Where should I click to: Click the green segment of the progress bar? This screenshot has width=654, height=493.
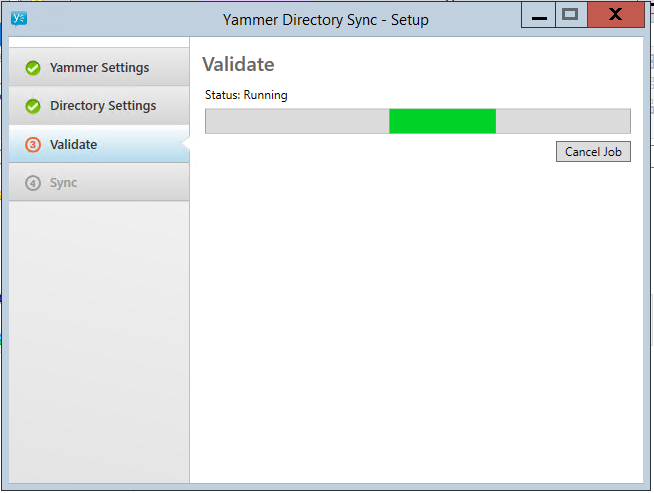pos(442,121)
